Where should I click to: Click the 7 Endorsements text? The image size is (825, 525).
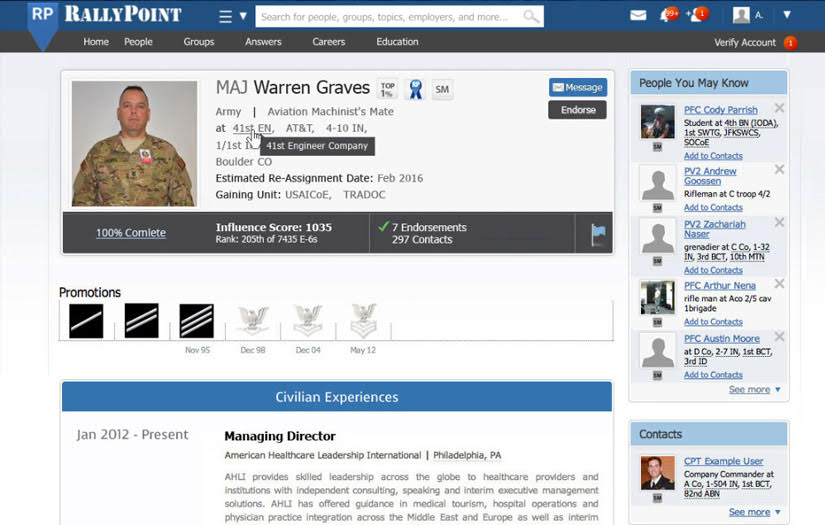(x=429, y=227)
